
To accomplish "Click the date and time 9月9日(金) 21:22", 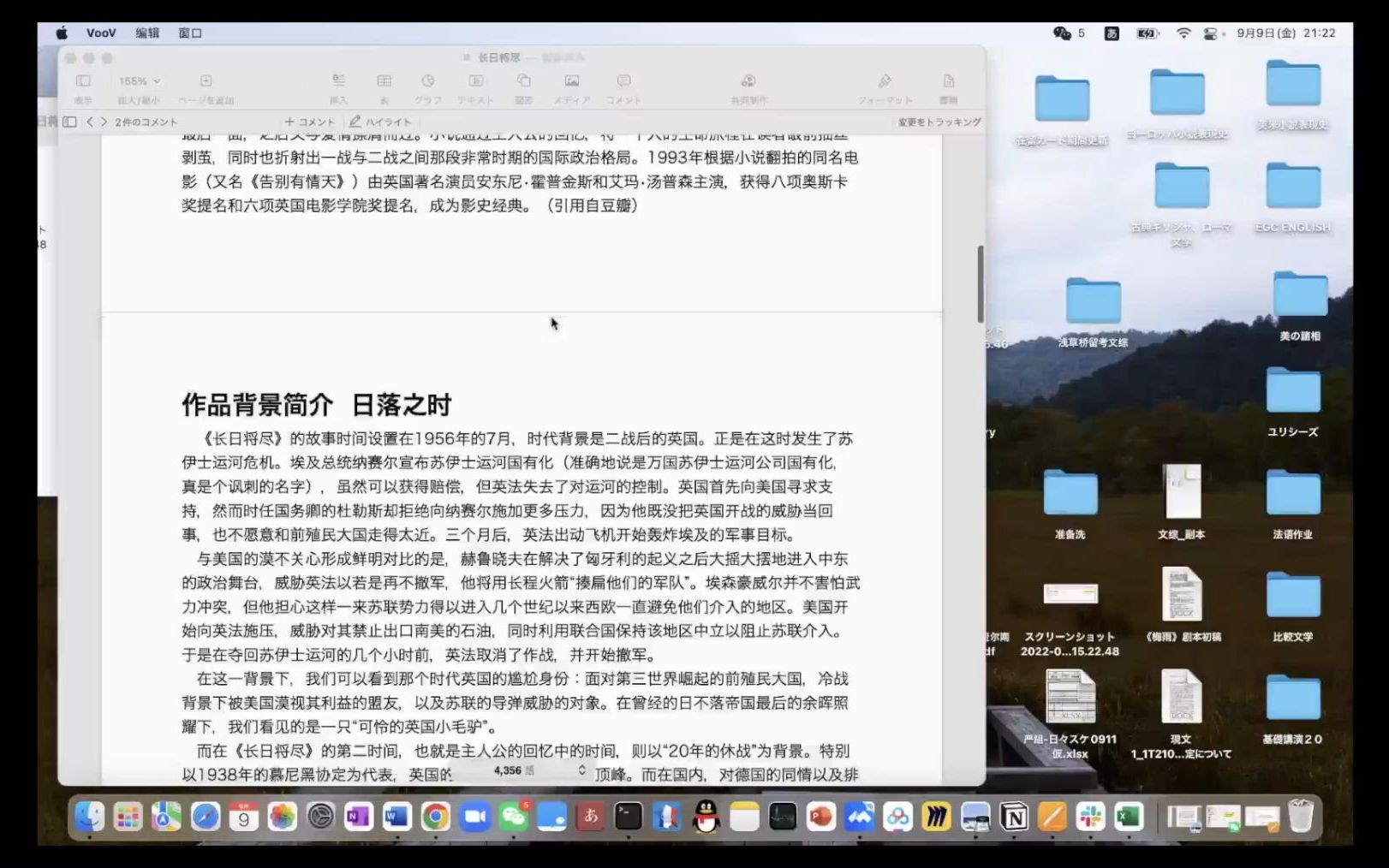I will (1286, 33).
